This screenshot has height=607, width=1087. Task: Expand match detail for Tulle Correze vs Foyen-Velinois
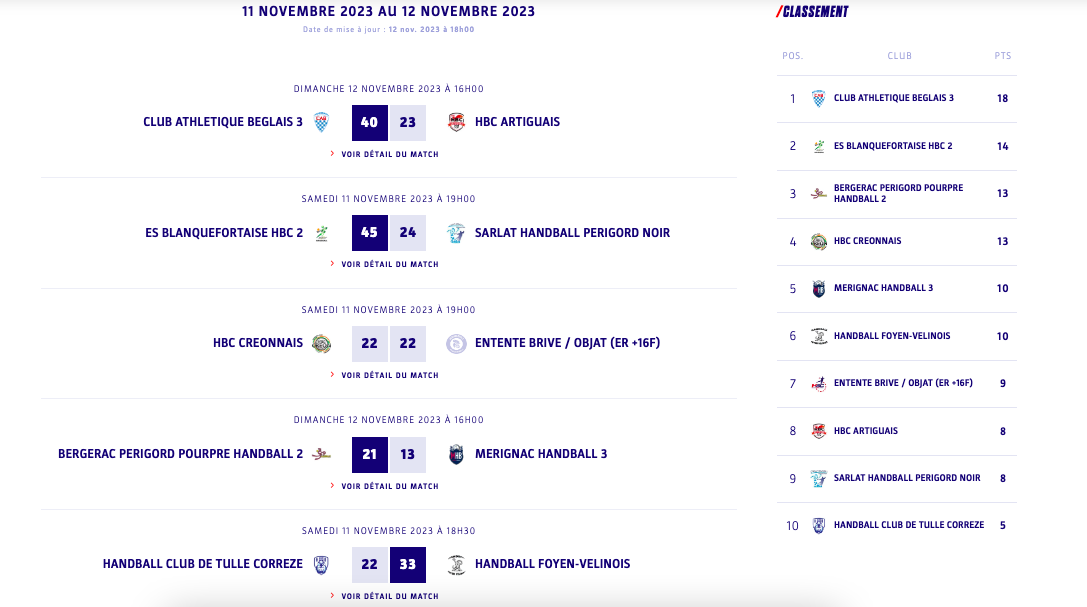click(x=389, y=596)
